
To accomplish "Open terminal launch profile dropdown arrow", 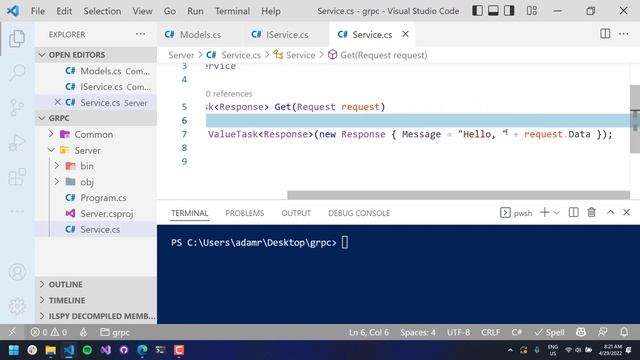I will (556, 213).
